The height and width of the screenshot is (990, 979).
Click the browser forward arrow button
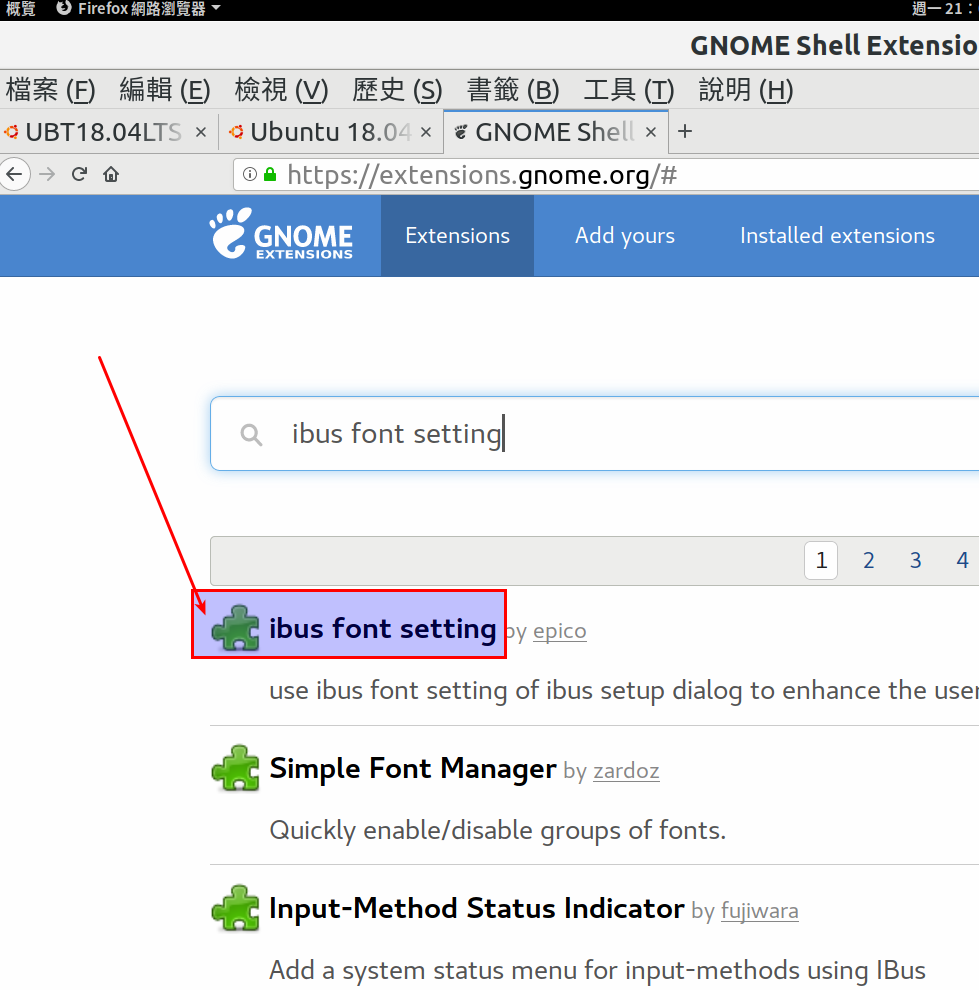pyautogui.click(x=47, y=174)
